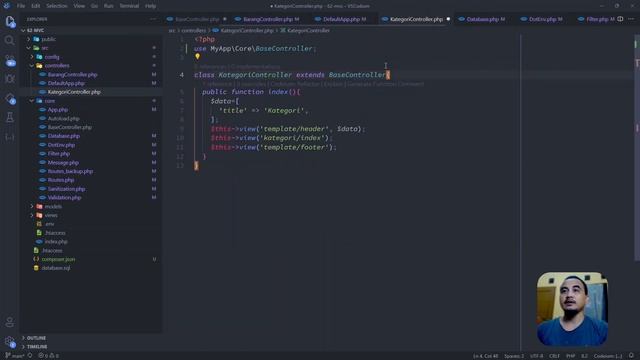Click the KategoriController class breadcrumb
The width and height of the screenshot is (640, 360).
[x=308, y=30]
